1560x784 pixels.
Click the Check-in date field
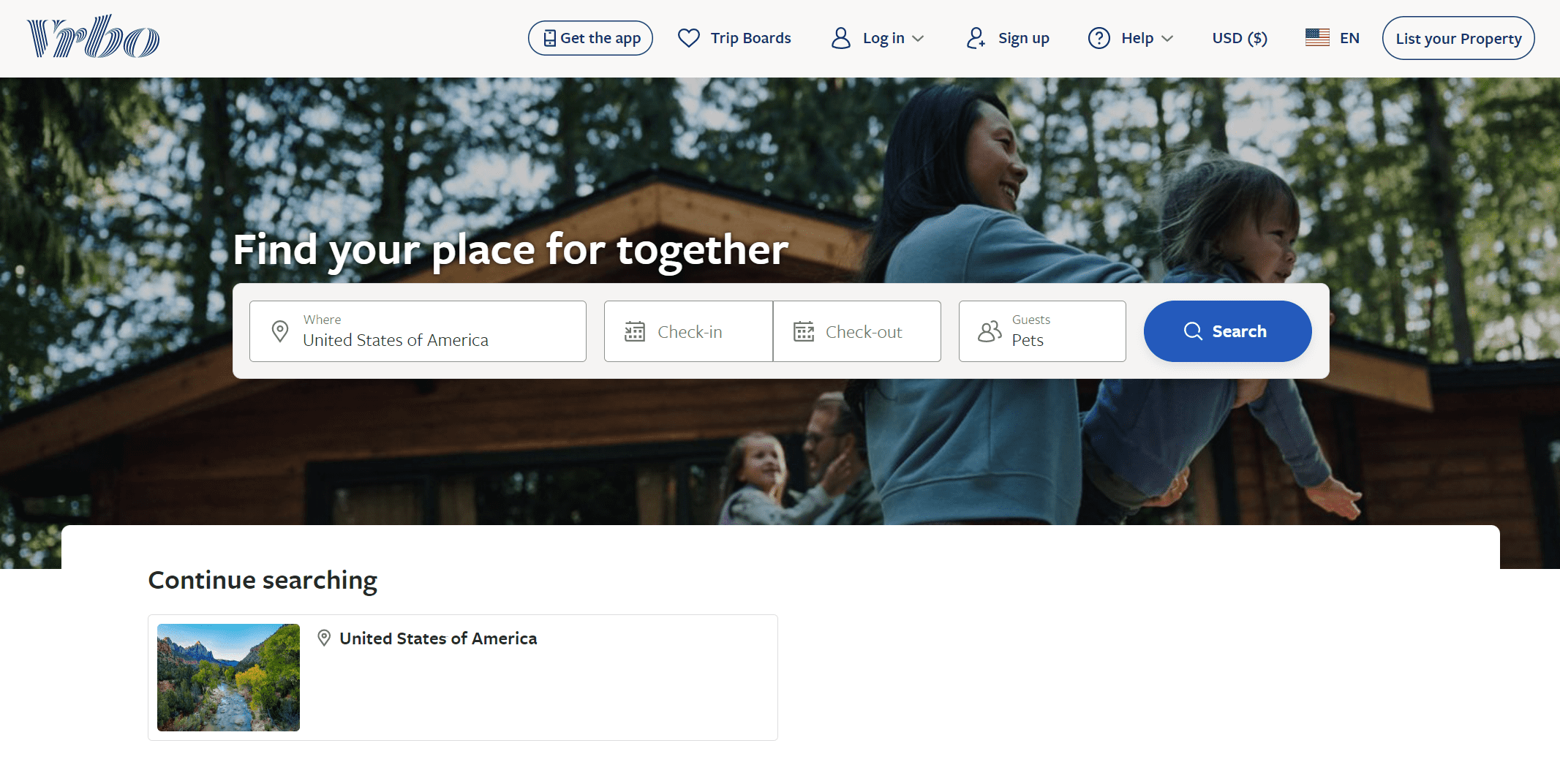(x=688, y=331)
